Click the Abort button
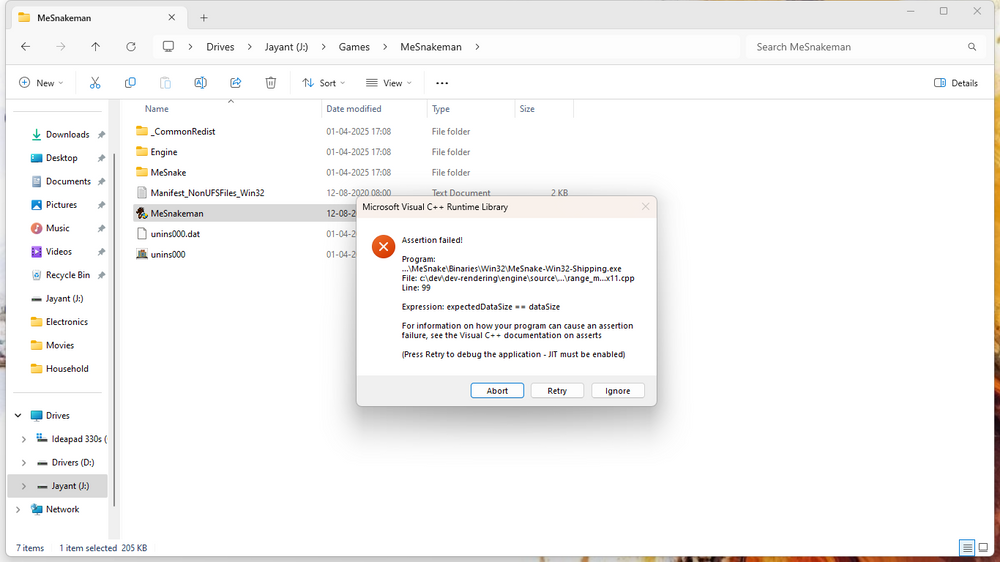Screen dimensions: 1000x562 [497, 390]
